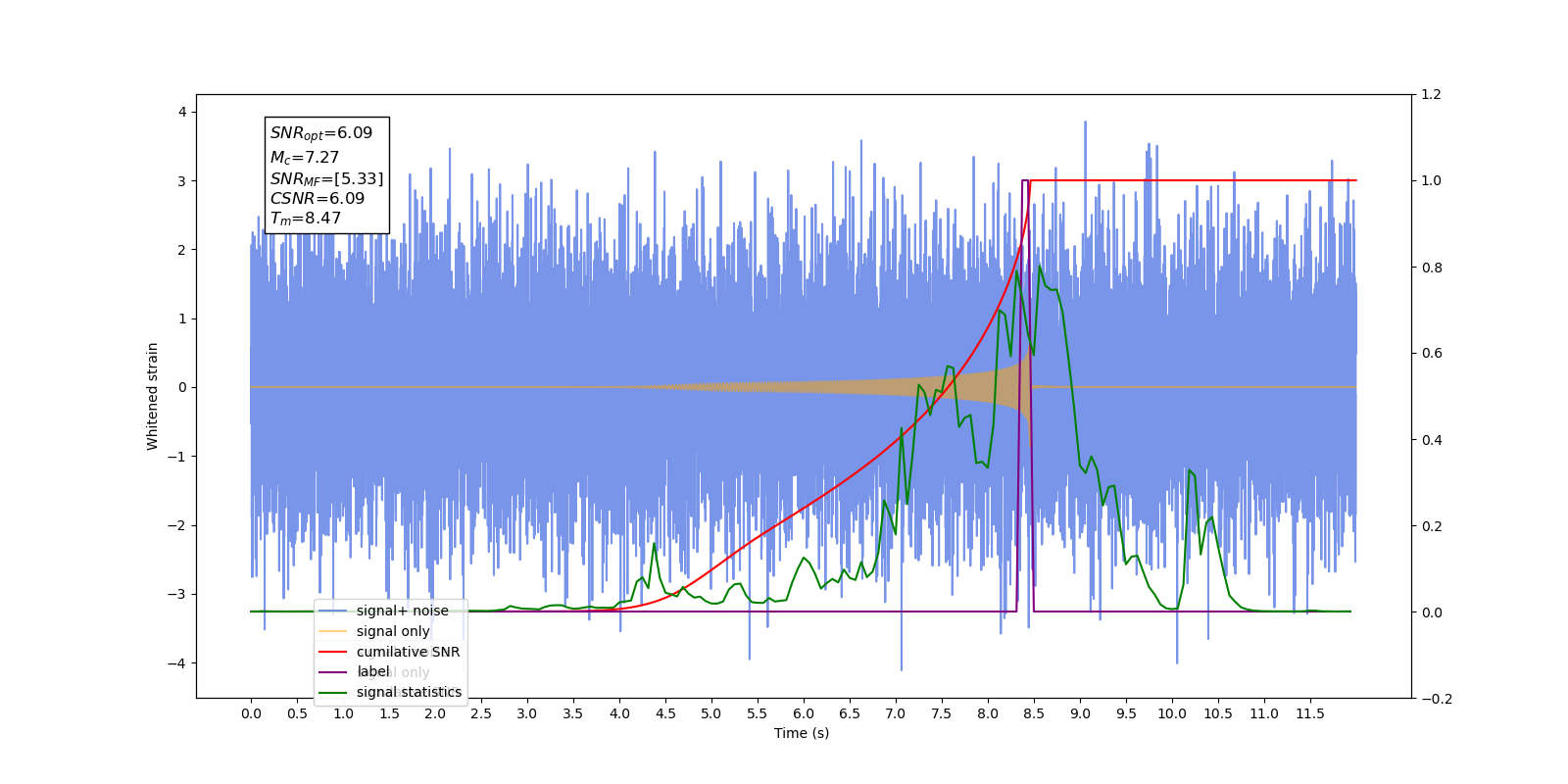This screenshot has height=784, width=1568.
Task: Click the right y-axis tick label 0.4
Action: (1431, 440)
